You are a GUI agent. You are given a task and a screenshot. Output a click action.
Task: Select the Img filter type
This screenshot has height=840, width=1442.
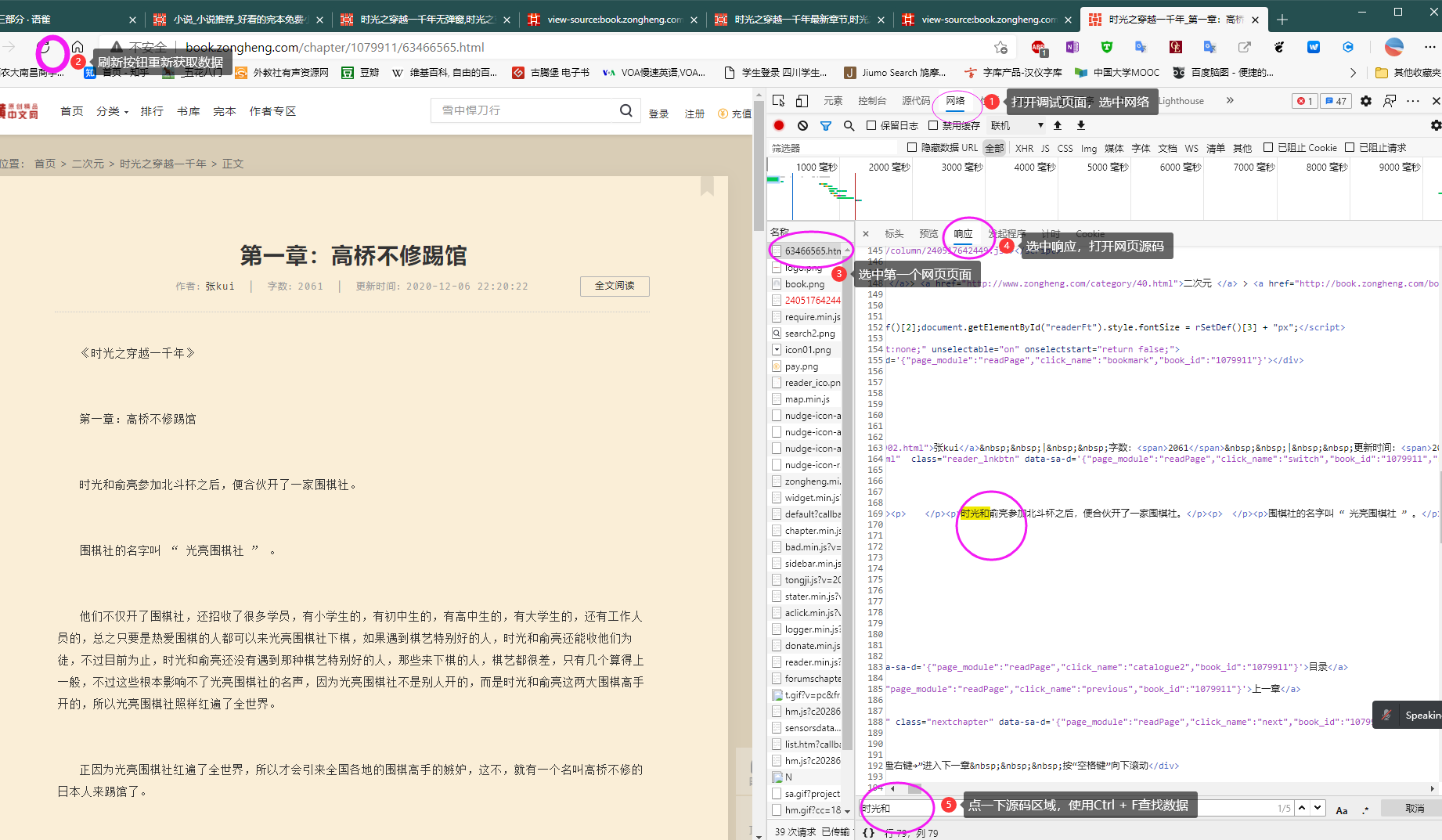pos(1089,148)
